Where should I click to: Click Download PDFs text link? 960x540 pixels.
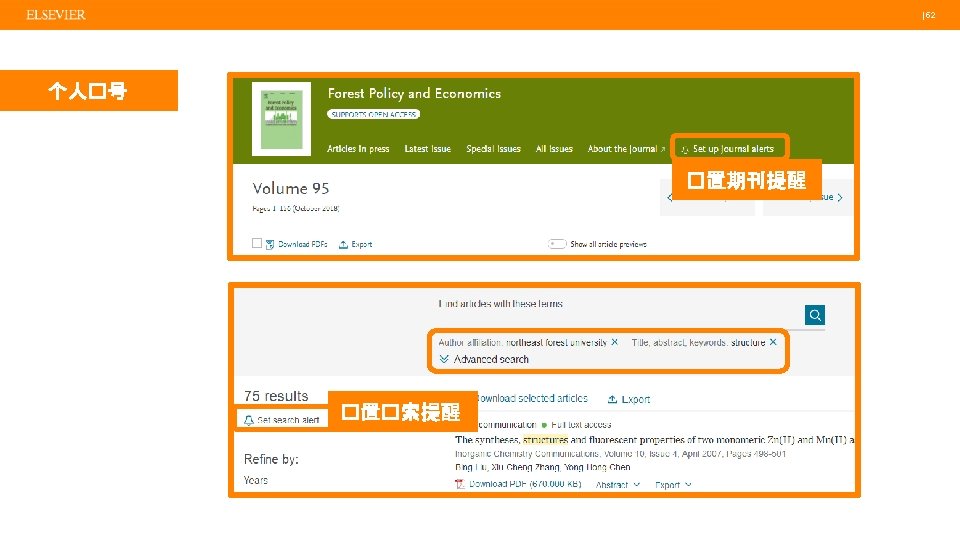[302, 244]
